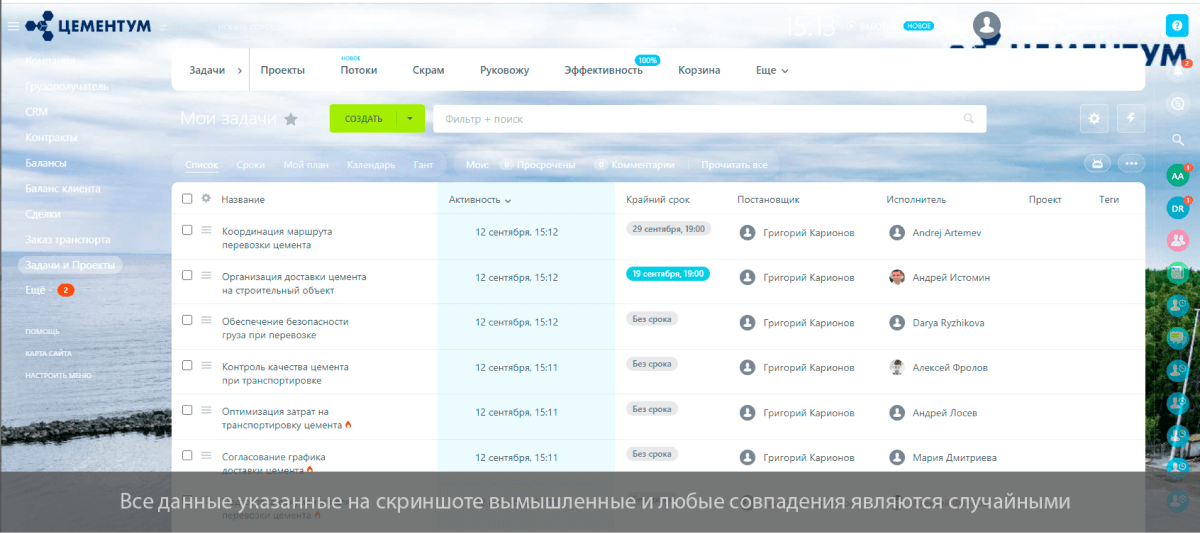Screen dimensions: 1200x533
Task: Open Сделки in the left sidebar
Action: pyautogui.click(x=43, y=214)
